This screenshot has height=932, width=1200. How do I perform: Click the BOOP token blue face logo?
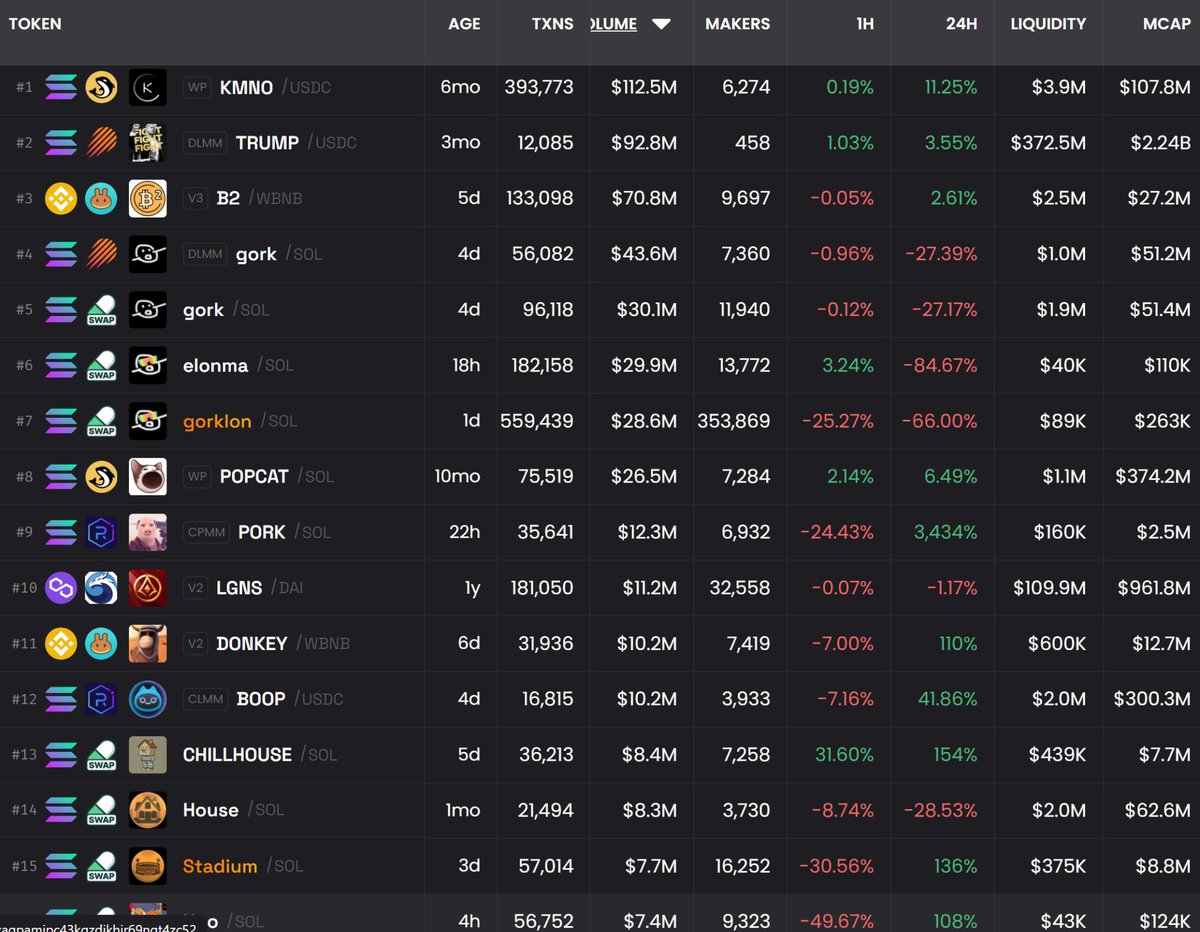[x=147, y=699]
